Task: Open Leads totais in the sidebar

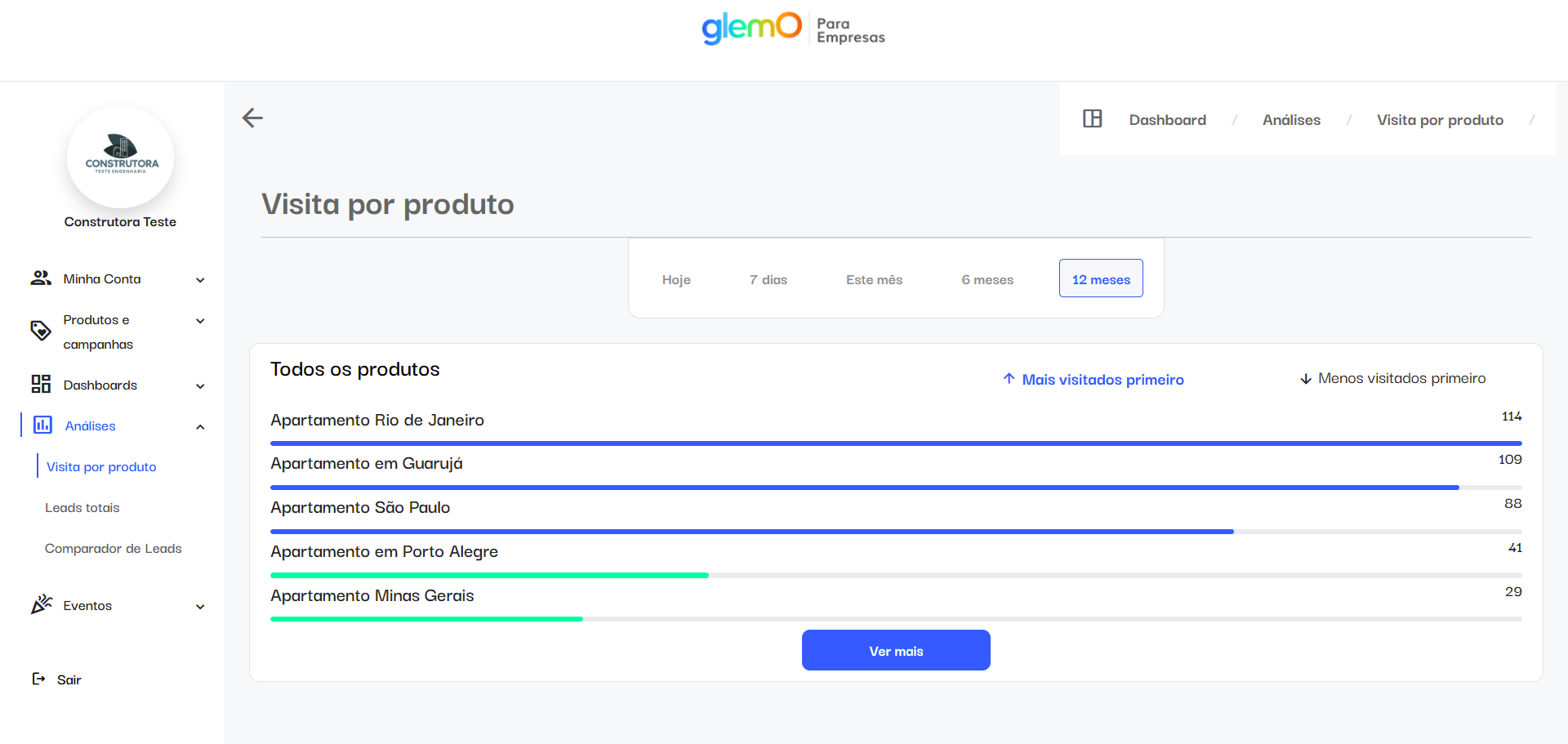Action: (82, 507)
